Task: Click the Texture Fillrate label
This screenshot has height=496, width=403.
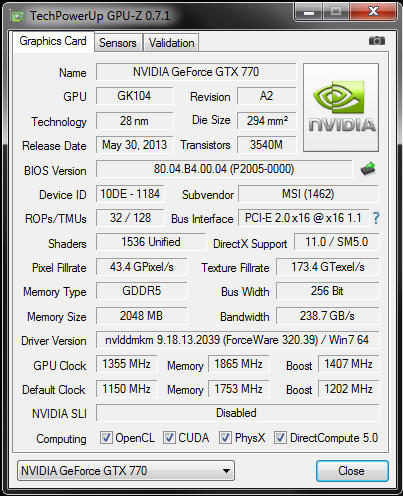Action: (x=235, y=268)
